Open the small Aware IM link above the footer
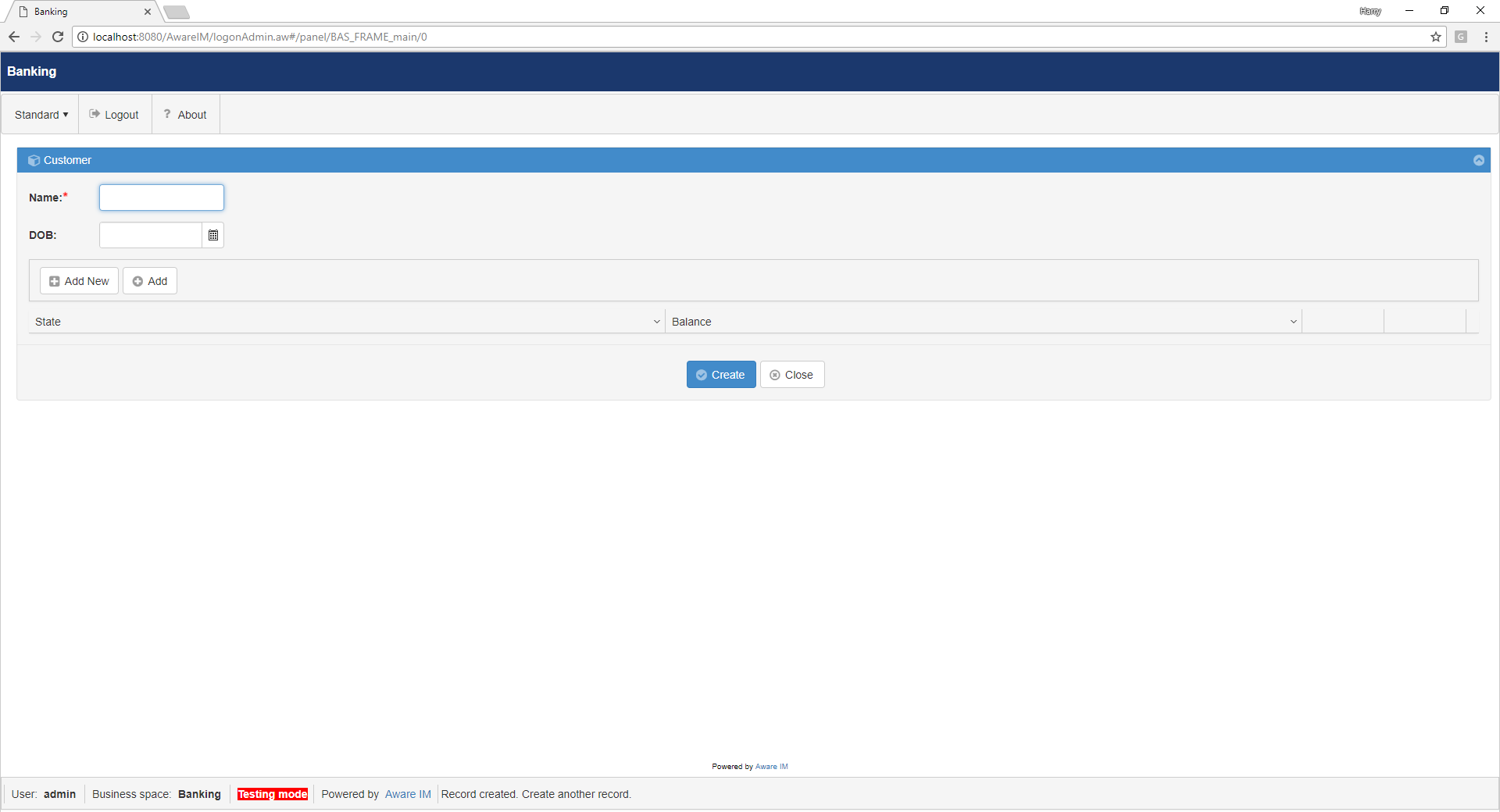Viewport: 1500px width, 812px height. (771, 767)
